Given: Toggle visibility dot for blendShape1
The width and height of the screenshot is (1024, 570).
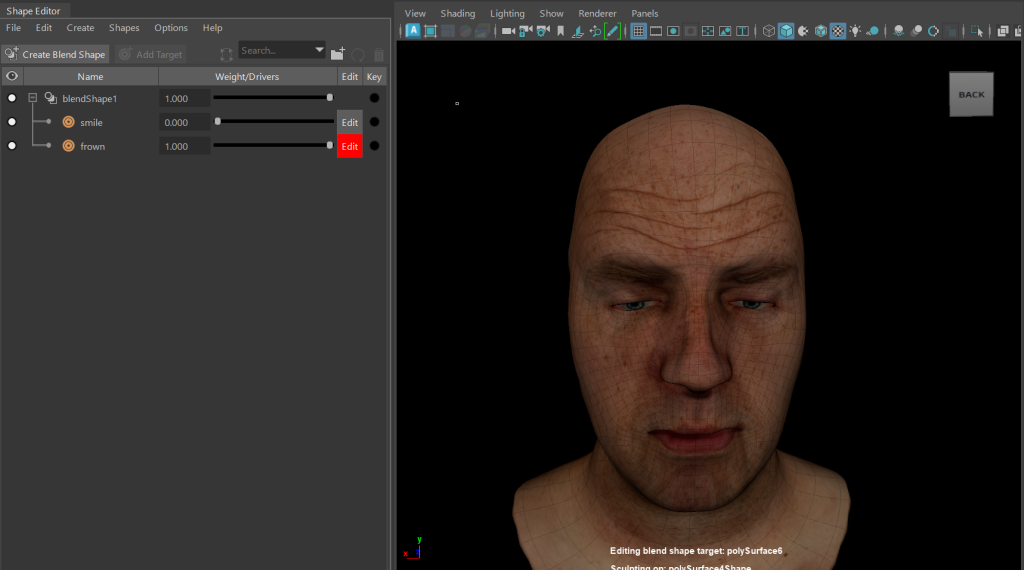Looking at the screenshot, I should 12,98.
